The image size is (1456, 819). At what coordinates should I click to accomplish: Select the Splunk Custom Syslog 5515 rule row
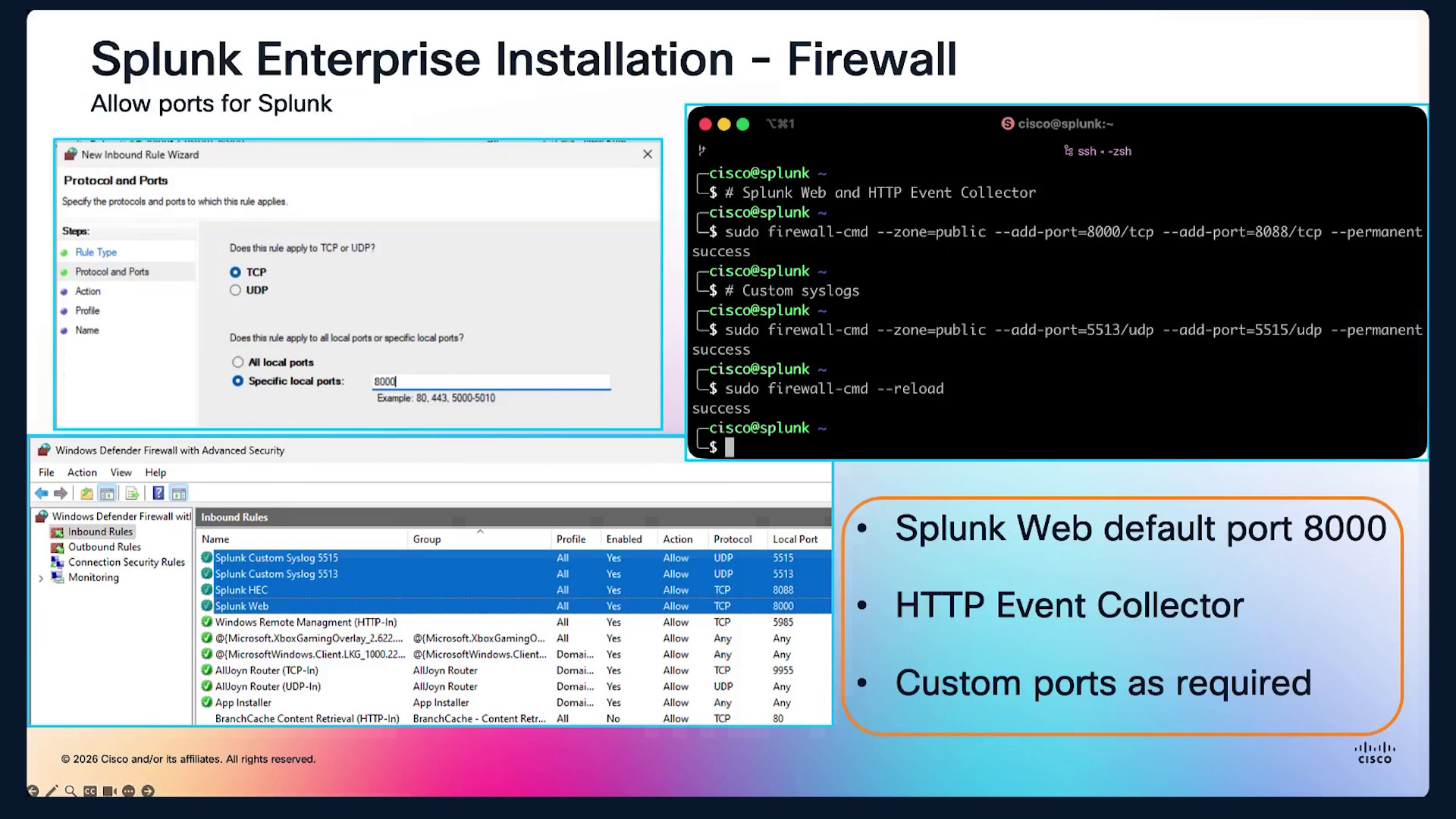tap(514, 557)
